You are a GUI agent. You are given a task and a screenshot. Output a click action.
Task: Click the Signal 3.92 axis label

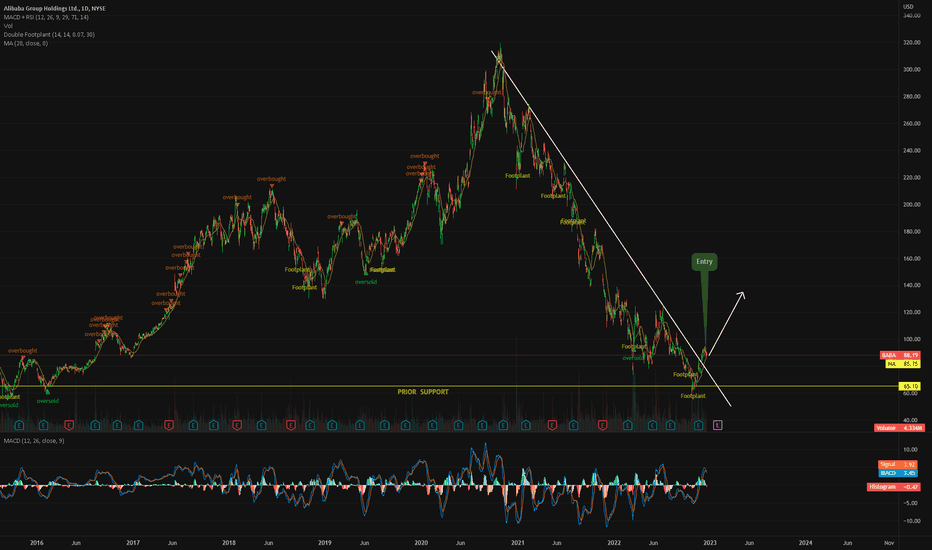point(898,464)
